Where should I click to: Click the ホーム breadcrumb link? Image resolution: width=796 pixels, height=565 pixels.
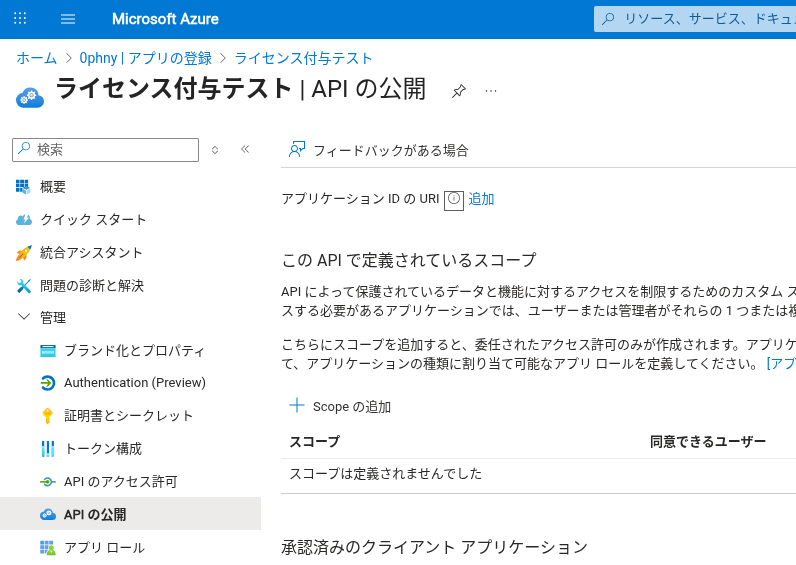(x=37, y=58)
